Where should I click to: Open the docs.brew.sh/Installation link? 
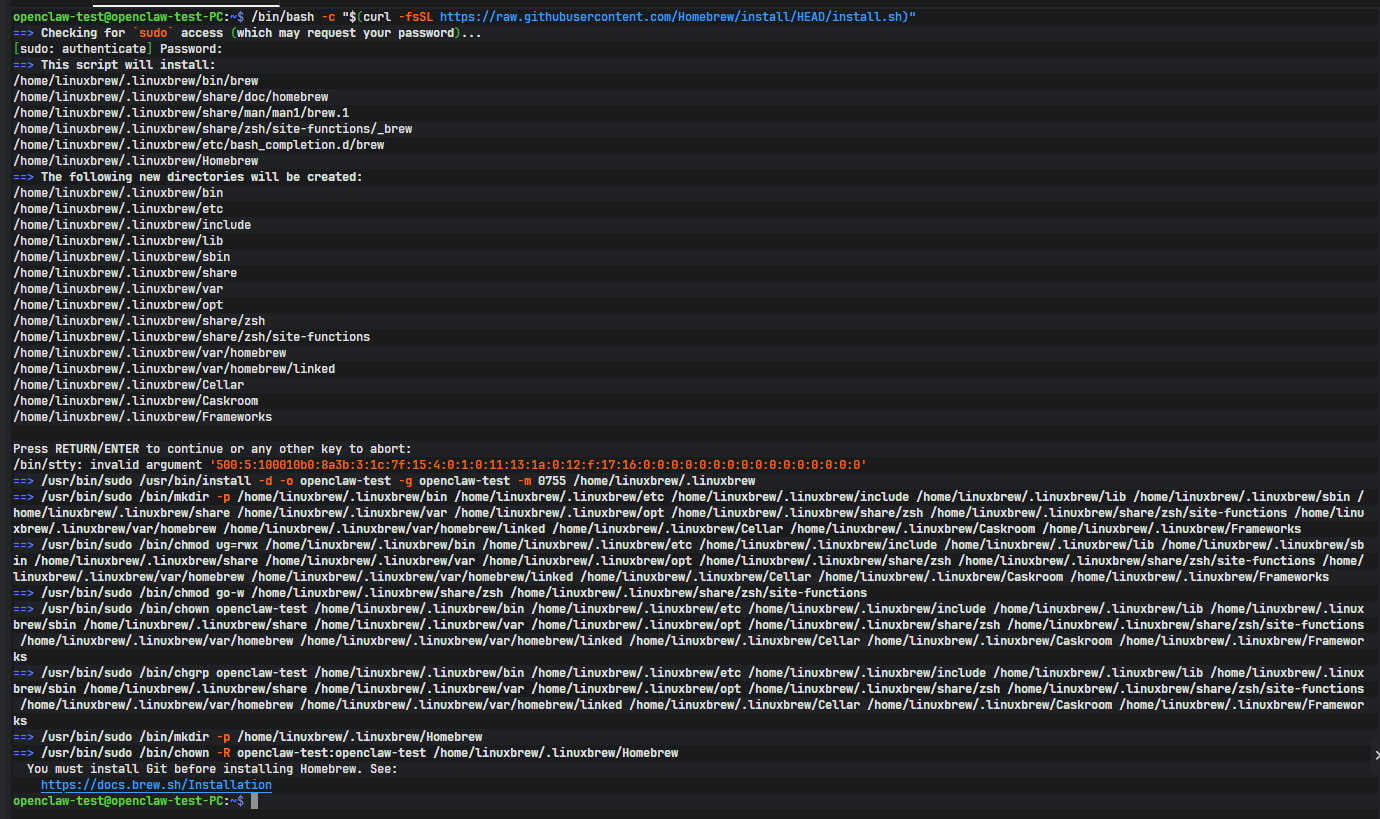(156, 785)
